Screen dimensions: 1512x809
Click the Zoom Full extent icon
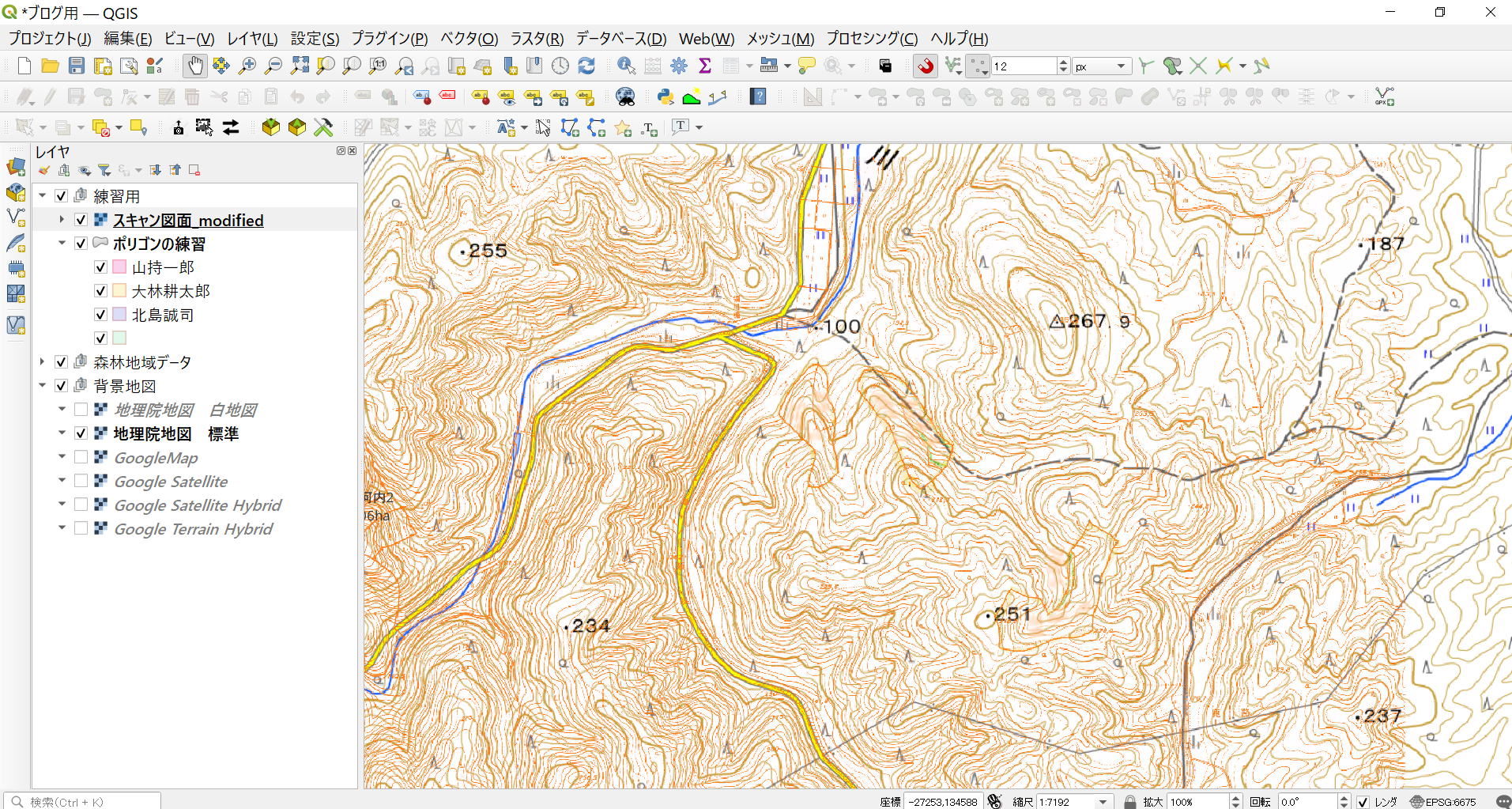(300, 66)
